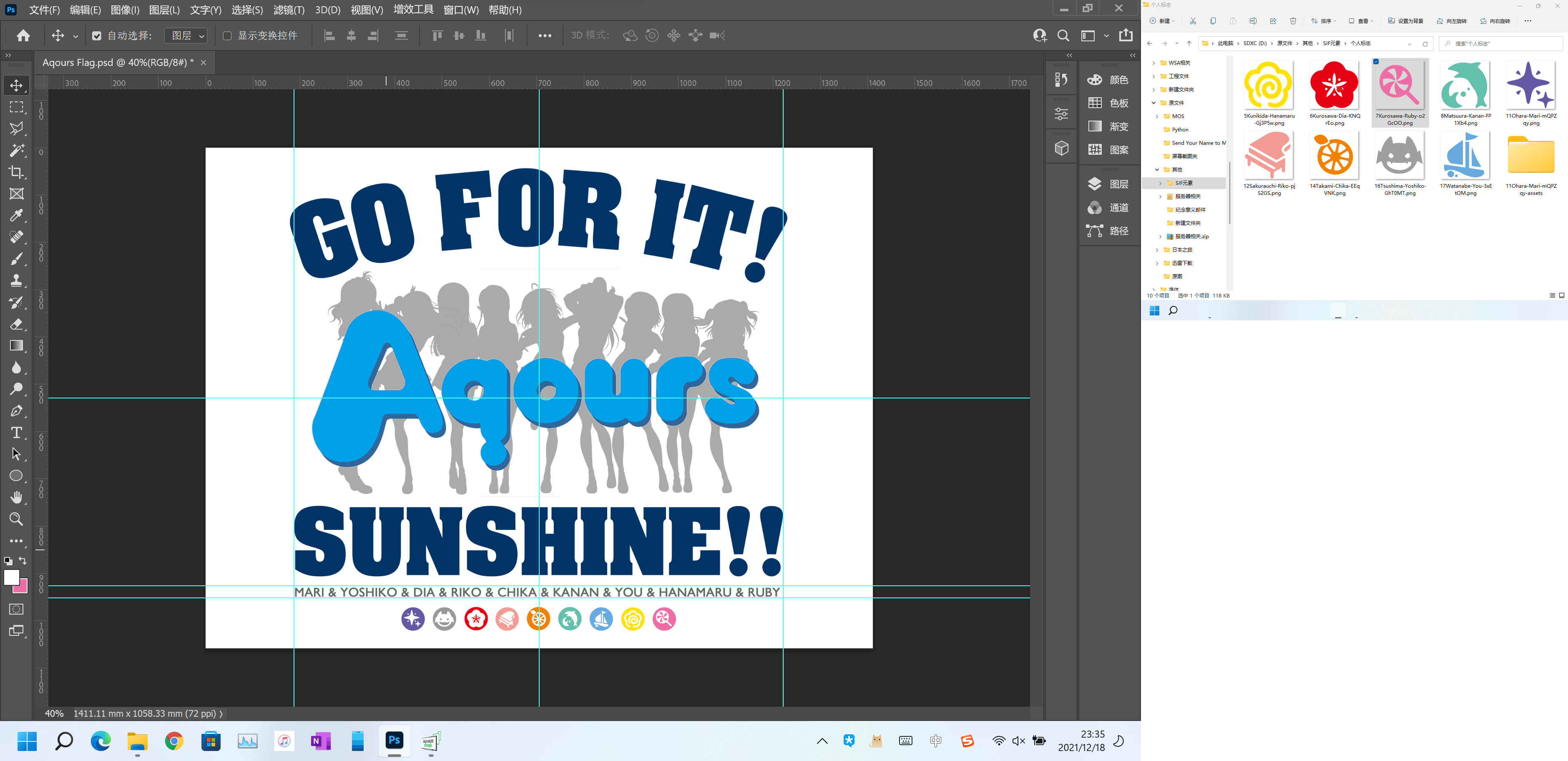Select the Ellipse shape tool
This screenshot has height=761, width=1568.
pos(16,476)
